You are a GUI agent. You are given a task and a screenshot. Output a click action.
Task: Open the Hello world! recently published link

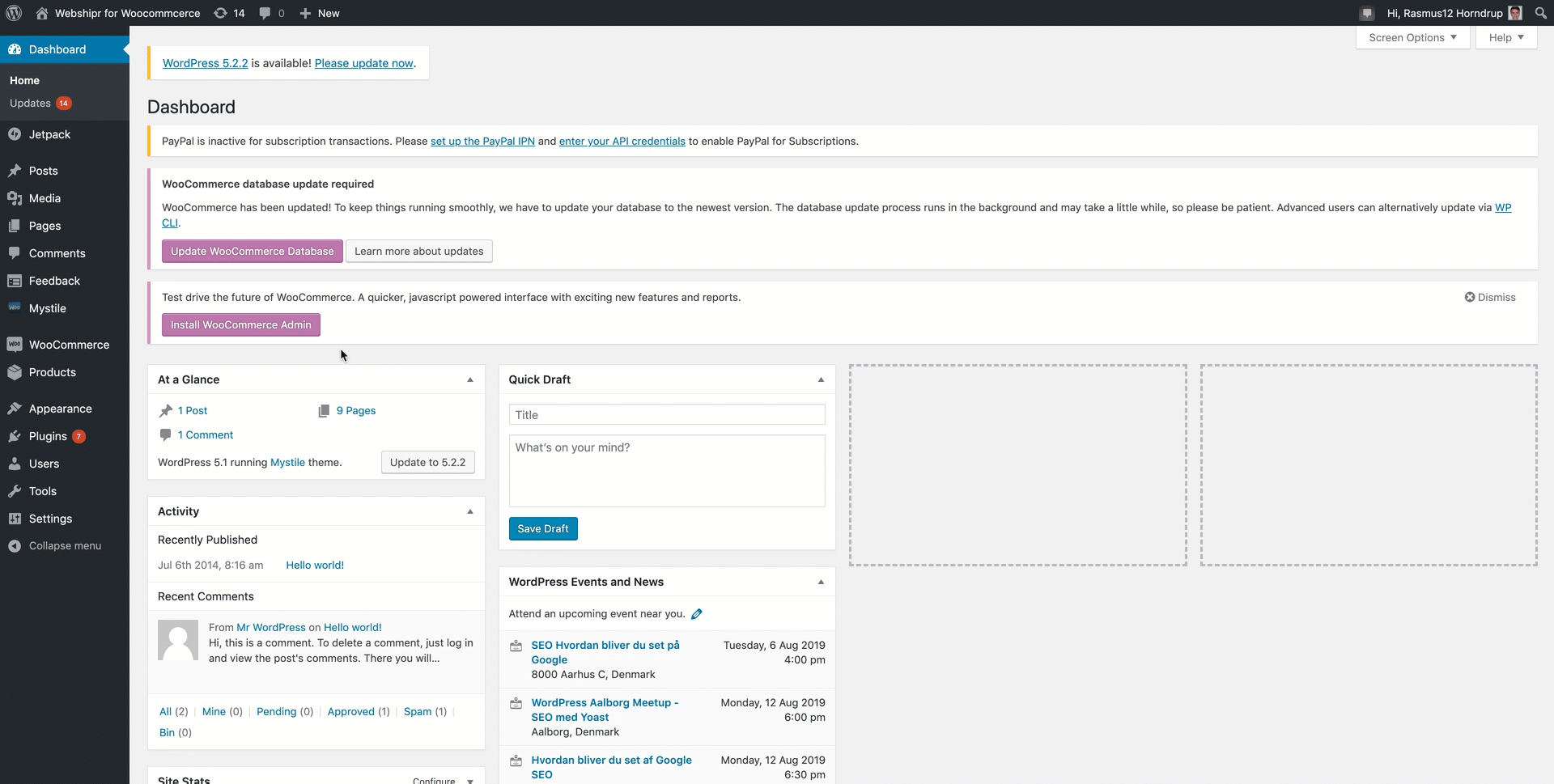click(315, 565)
